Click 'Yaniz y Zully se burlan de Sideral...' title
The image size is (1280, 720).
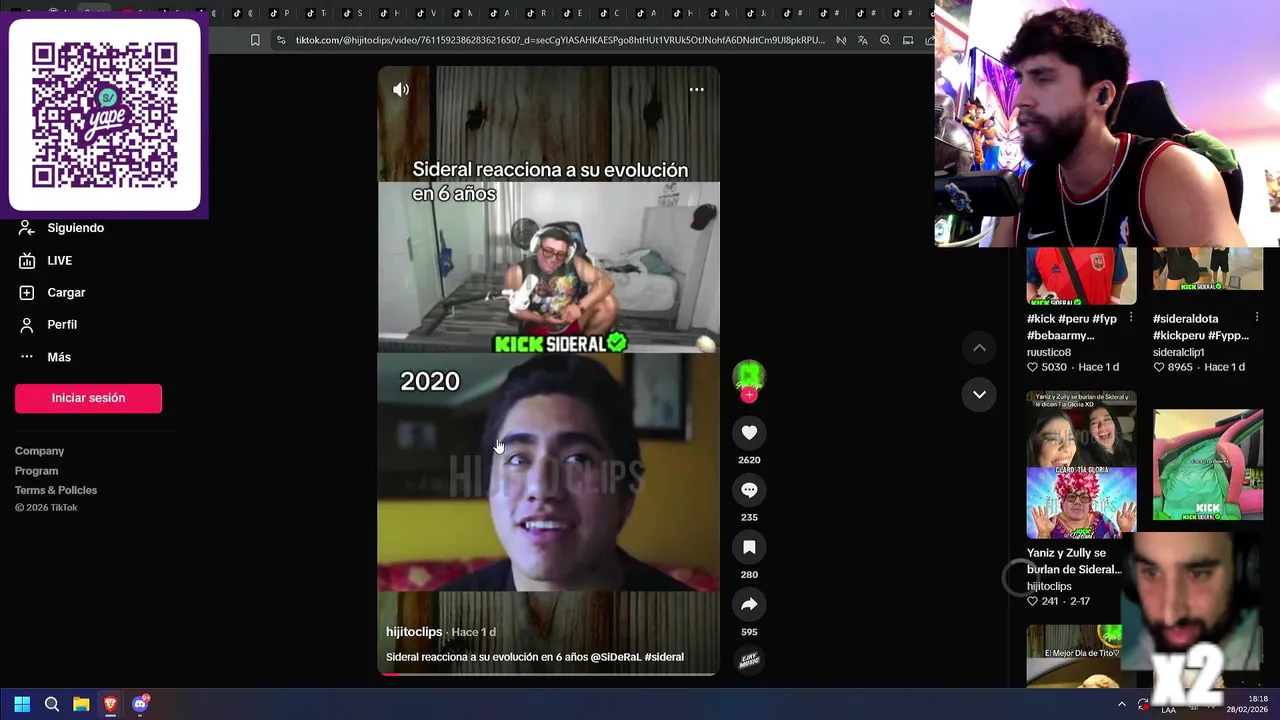coord(1074,561)
